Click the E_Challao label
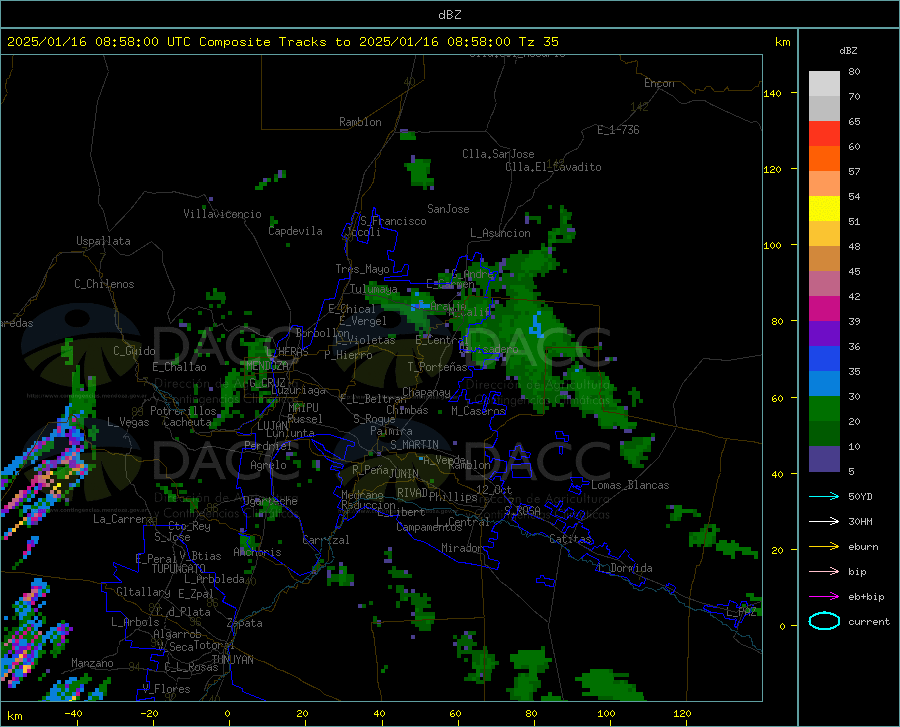This screenshot has width=900, height=727. click(x=179, y=367)
